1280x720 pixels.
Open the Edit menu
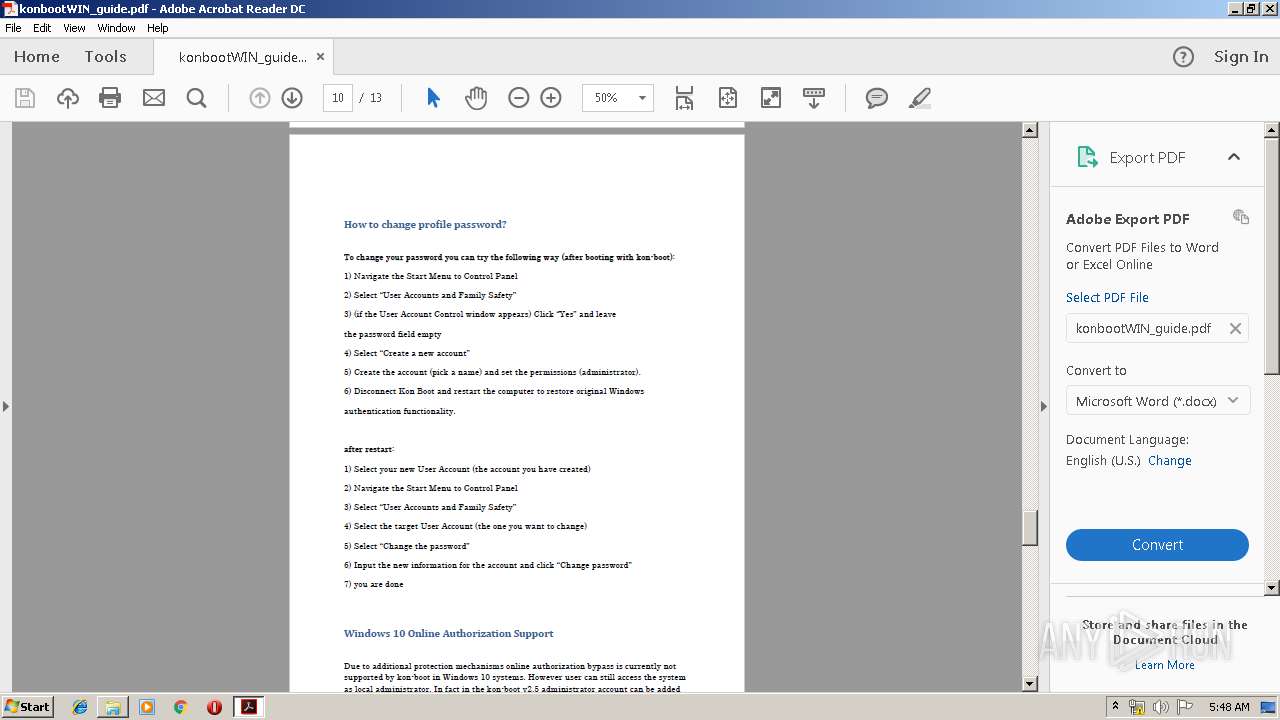pos(42,28)
